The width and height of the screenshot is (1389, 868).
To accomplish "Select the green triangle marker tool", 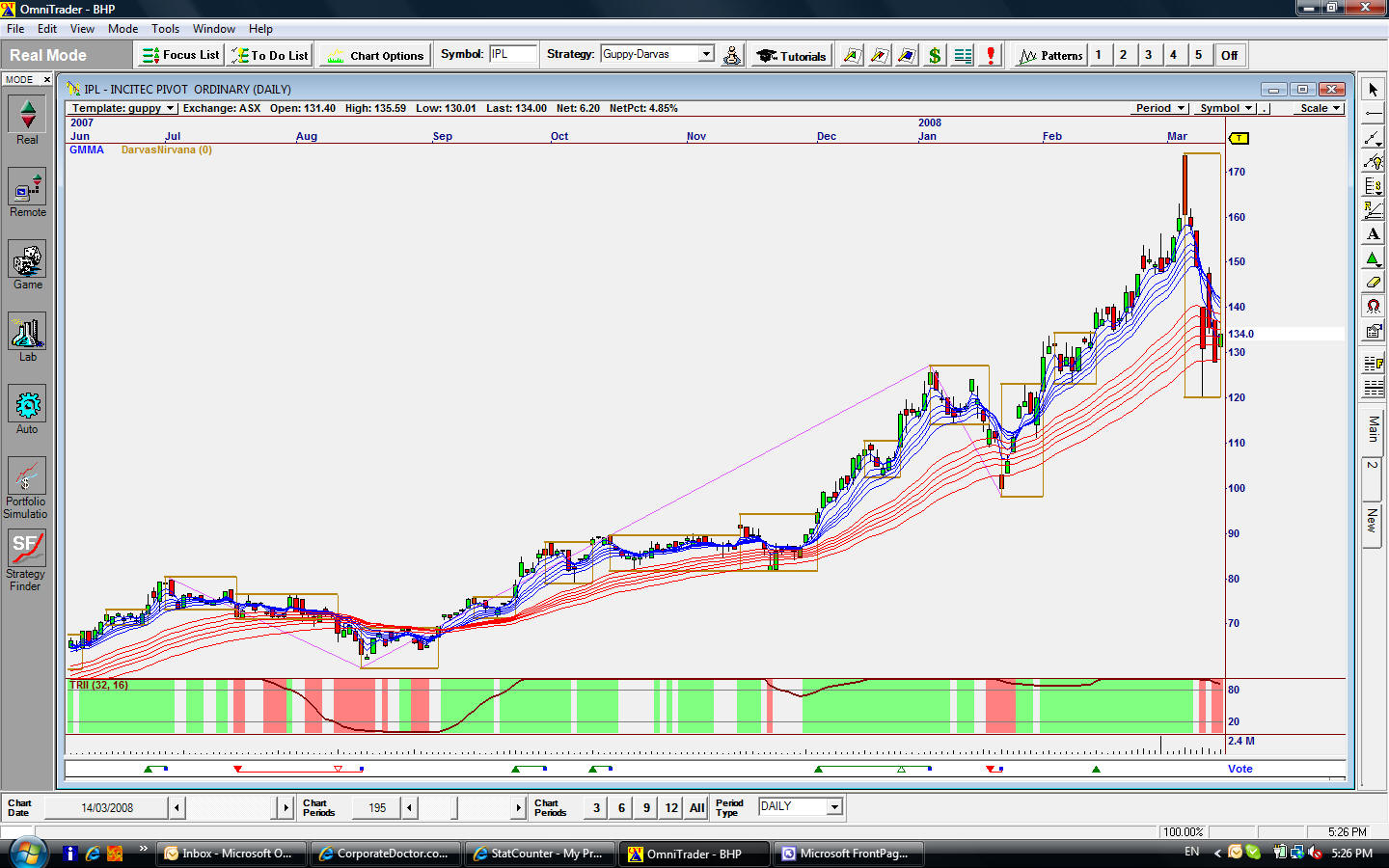I will pyautogui.click(x=1373, y=258).
